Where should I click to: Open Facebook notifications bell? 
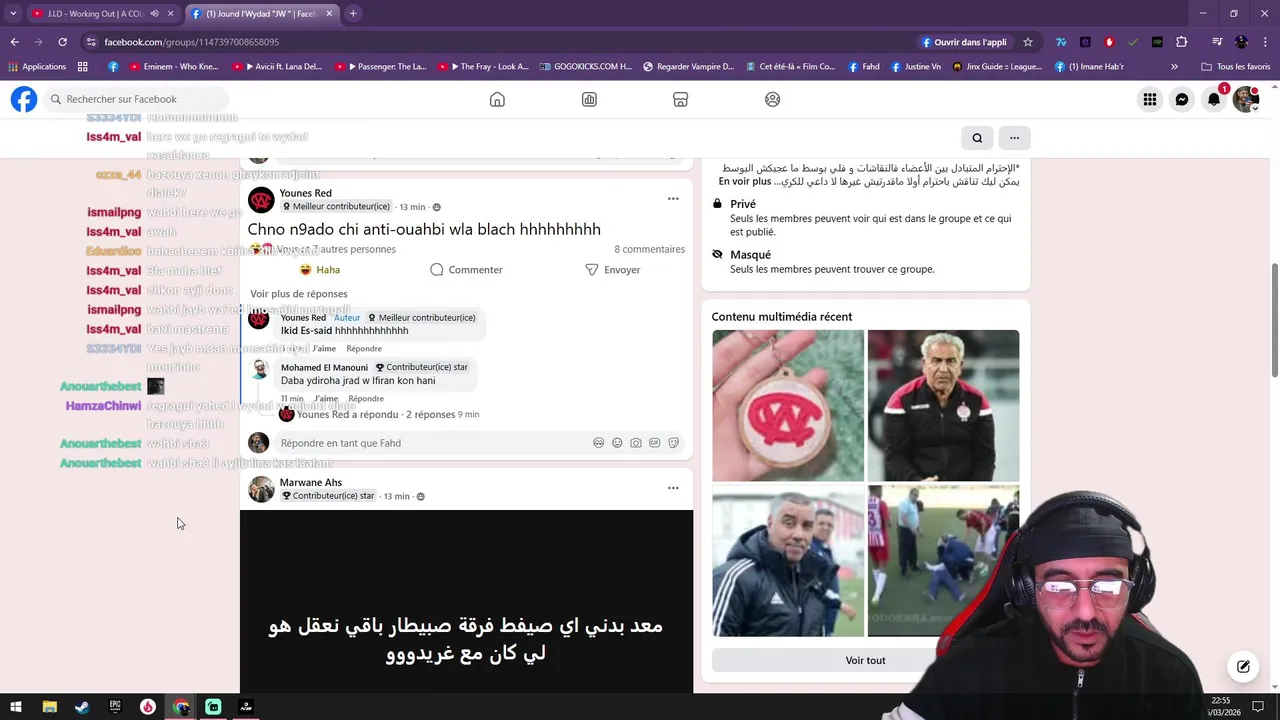1213,99
